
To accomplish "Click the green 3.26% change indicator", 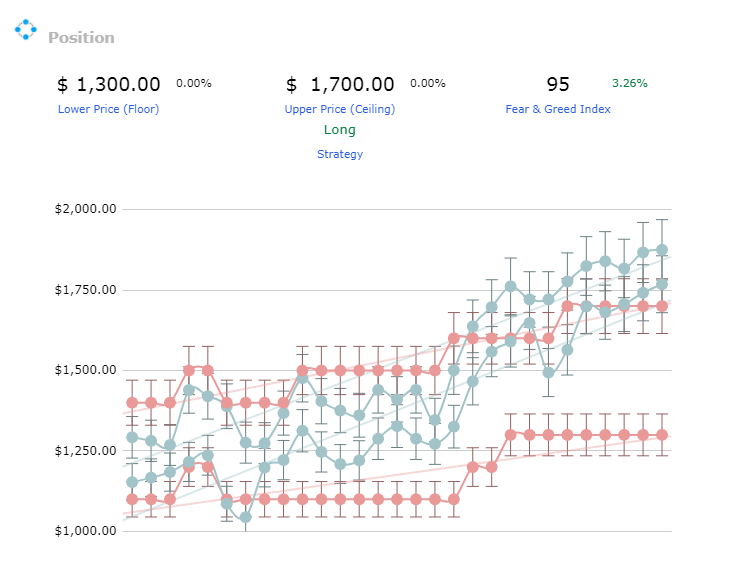I will tap(630, 84).
